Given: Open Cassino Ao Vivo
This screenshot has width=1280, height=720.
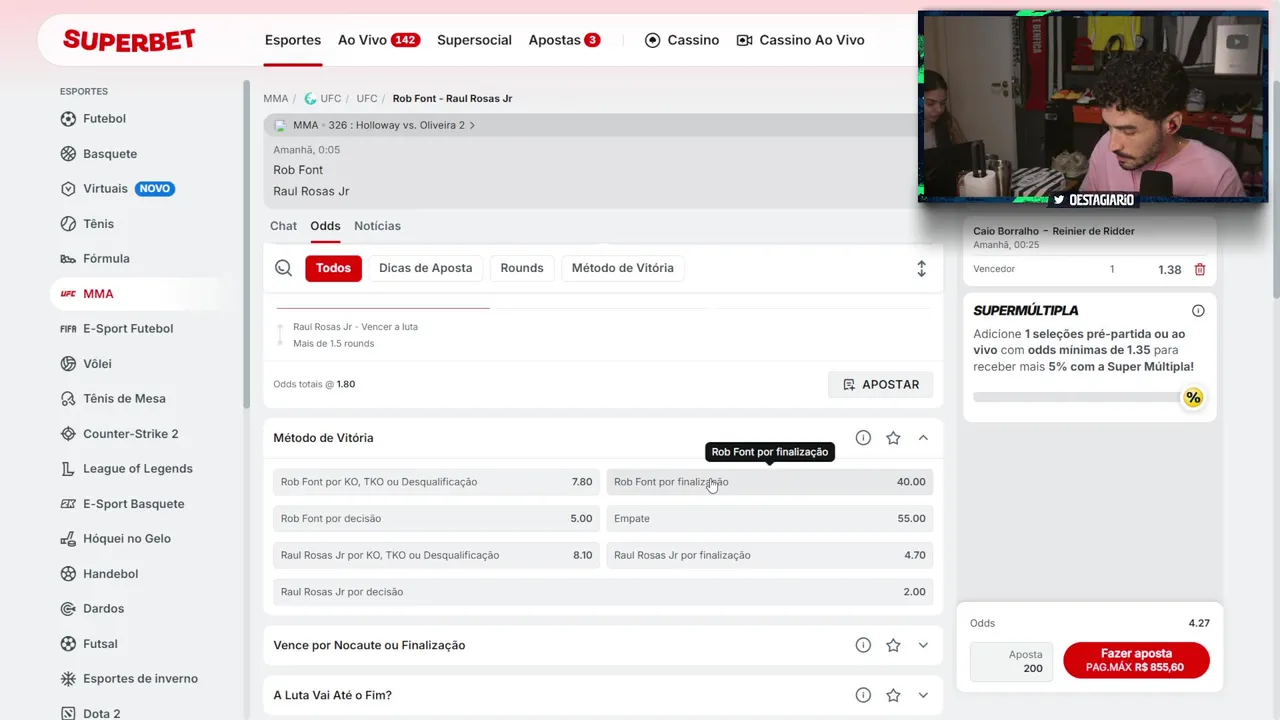Looking at the screenshot, I should click(800, 40).
